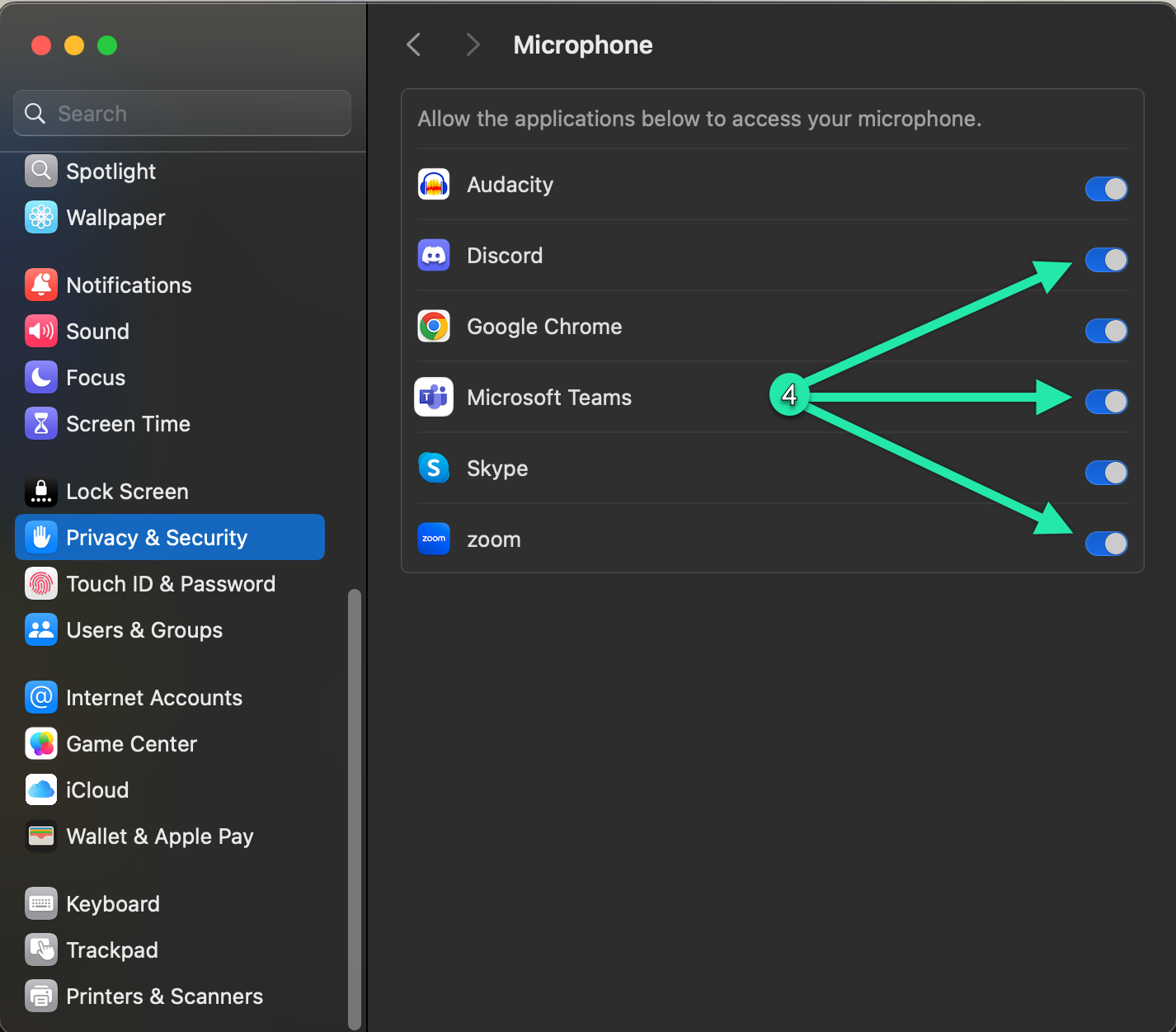
Task: Click inside the Search input field
Action: pyautogui.click(x=182, y=113)
